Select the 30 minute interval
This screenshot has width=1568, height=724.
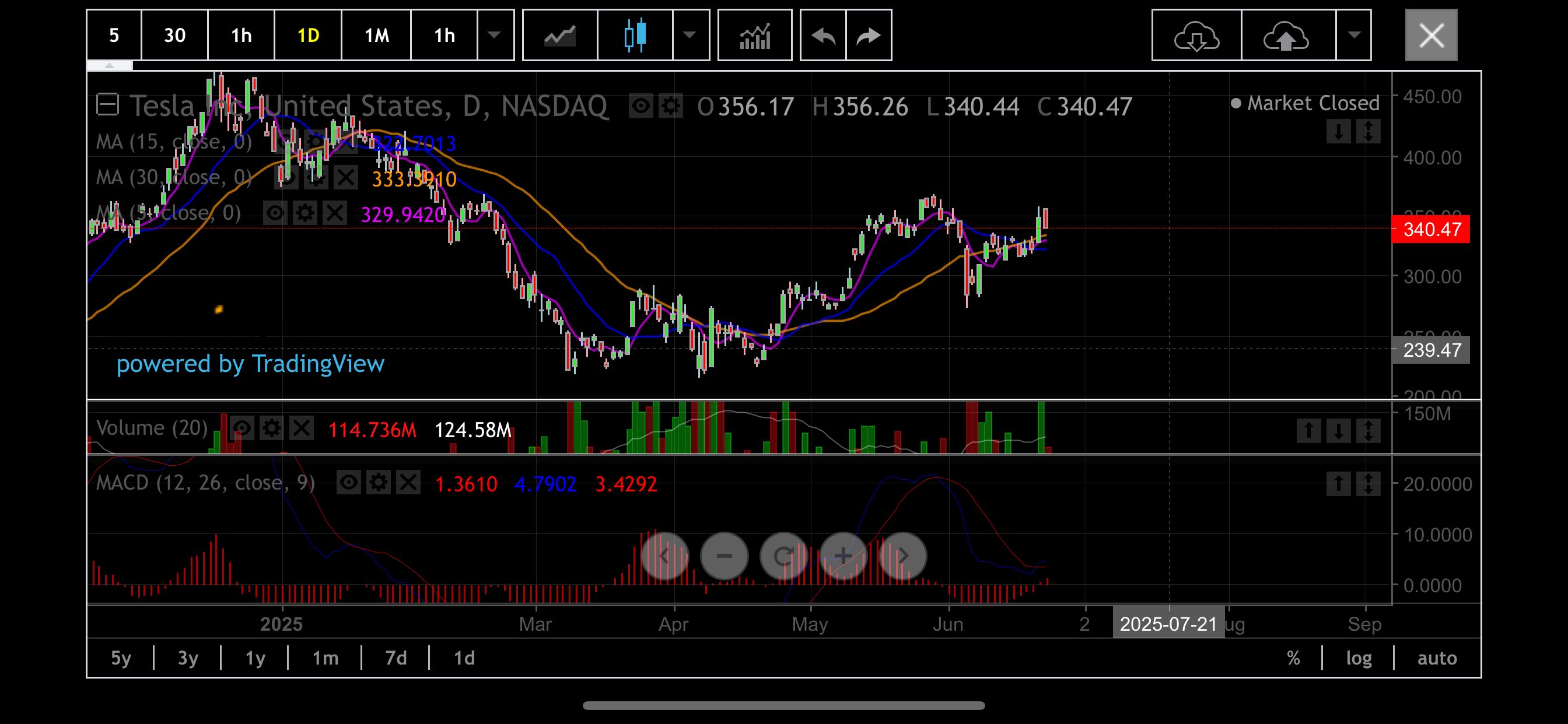174,36
